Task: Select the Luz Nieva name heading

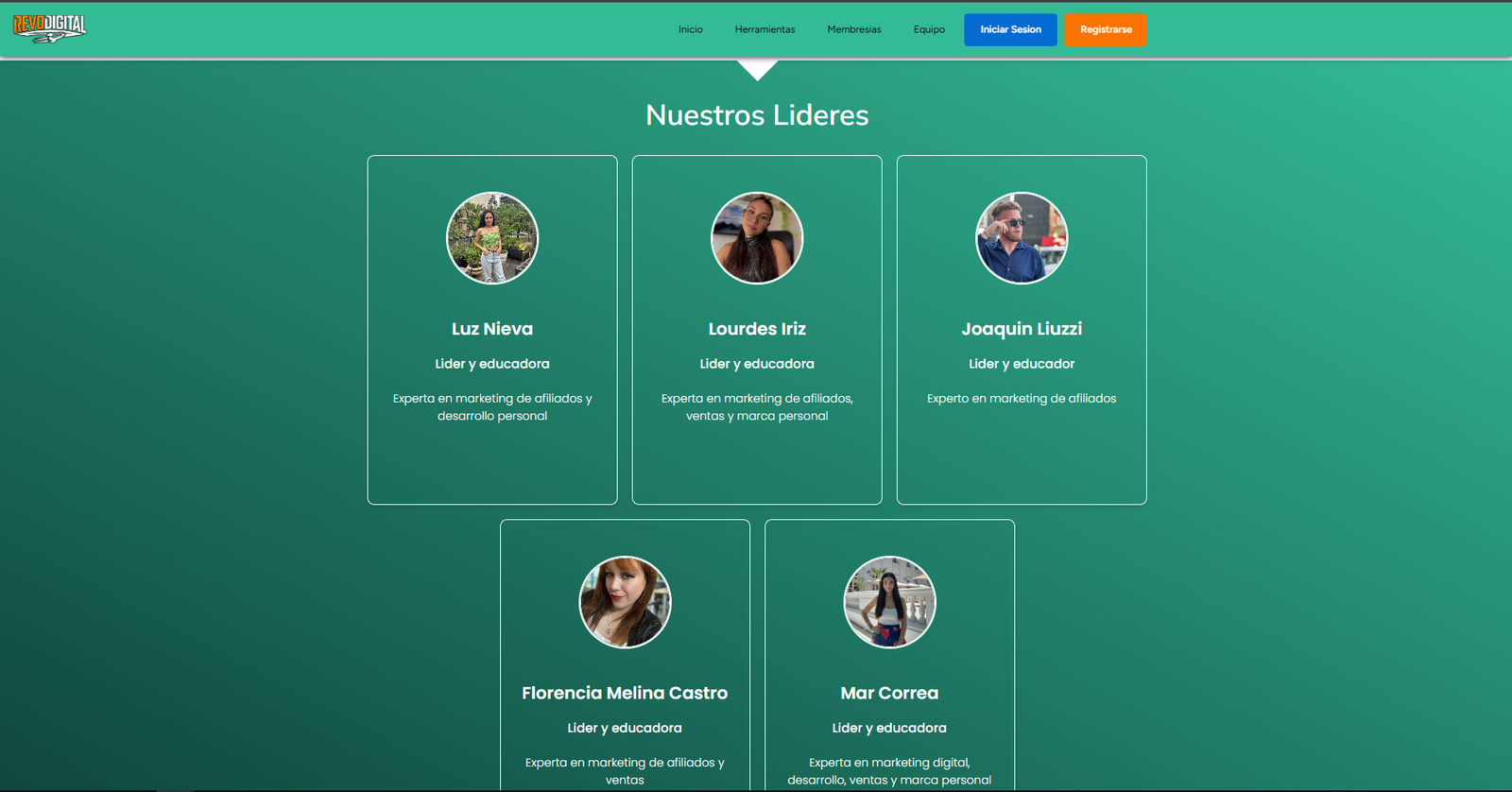Action: pos(492,329)
